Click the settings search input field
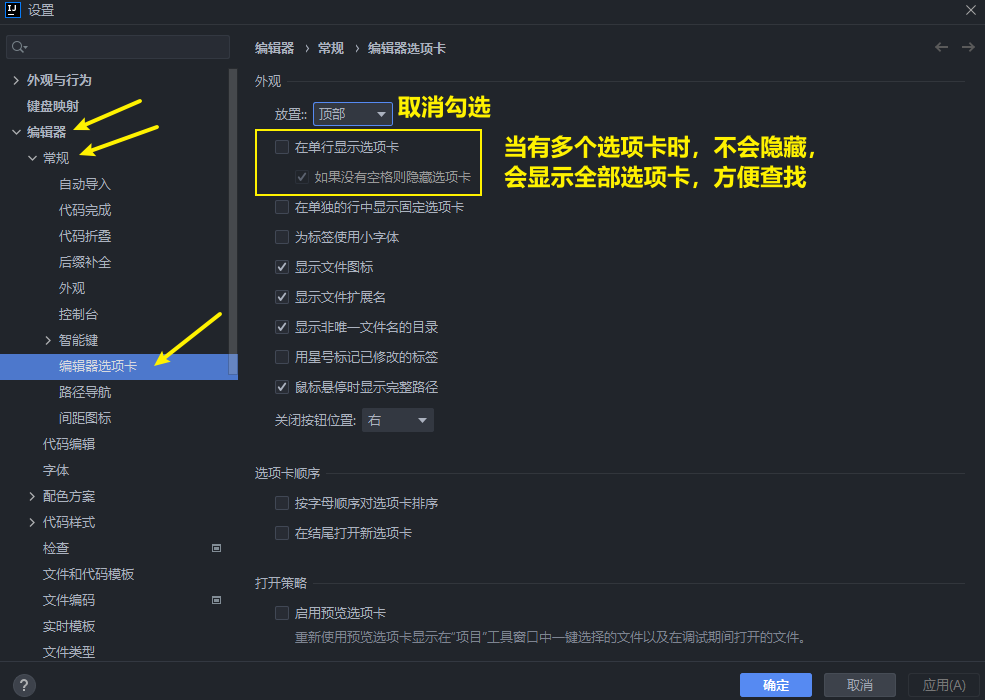This screenshot has width=985, height=700. 125,48
